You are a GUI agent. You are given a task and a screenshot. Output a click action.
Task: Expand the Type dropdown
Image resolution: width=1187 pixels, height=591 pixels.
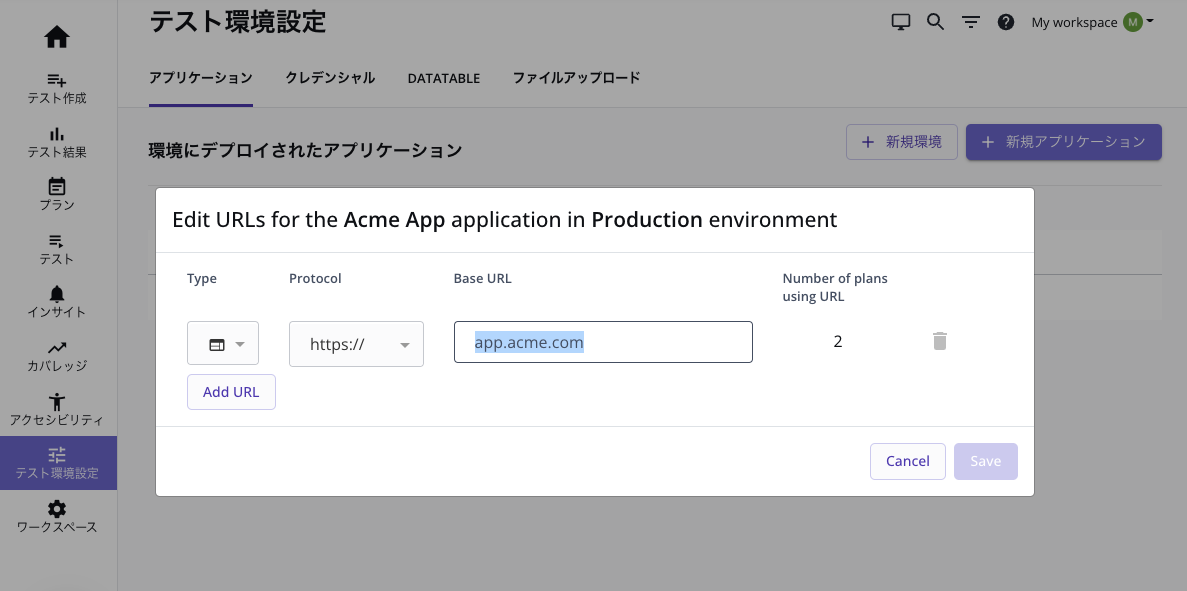(223, 344)
